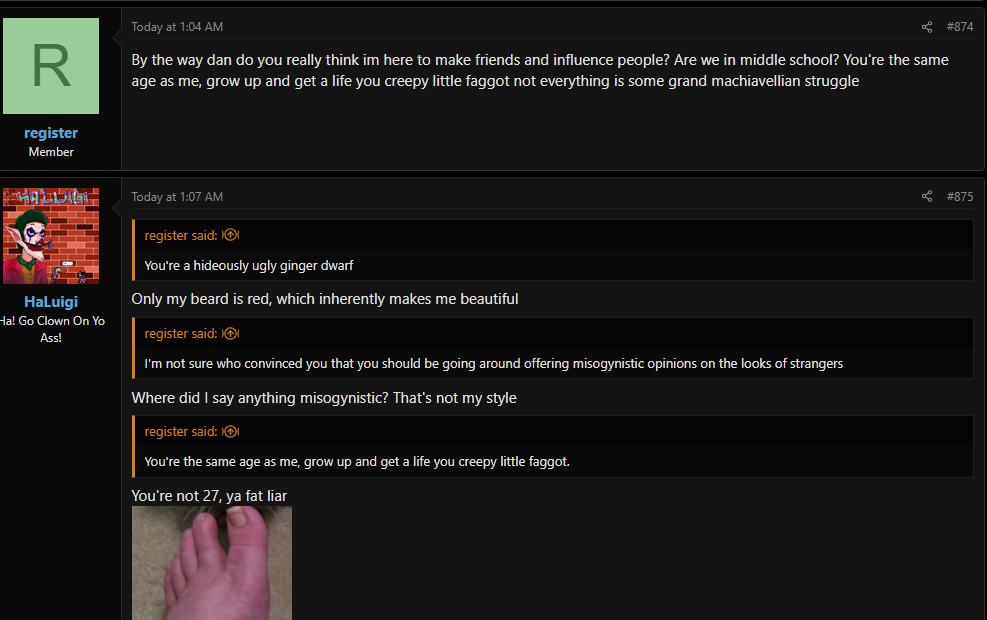Click third 'register said:' quote header
The height and width of the screenshot is (620, 987).
coord(181,432)
